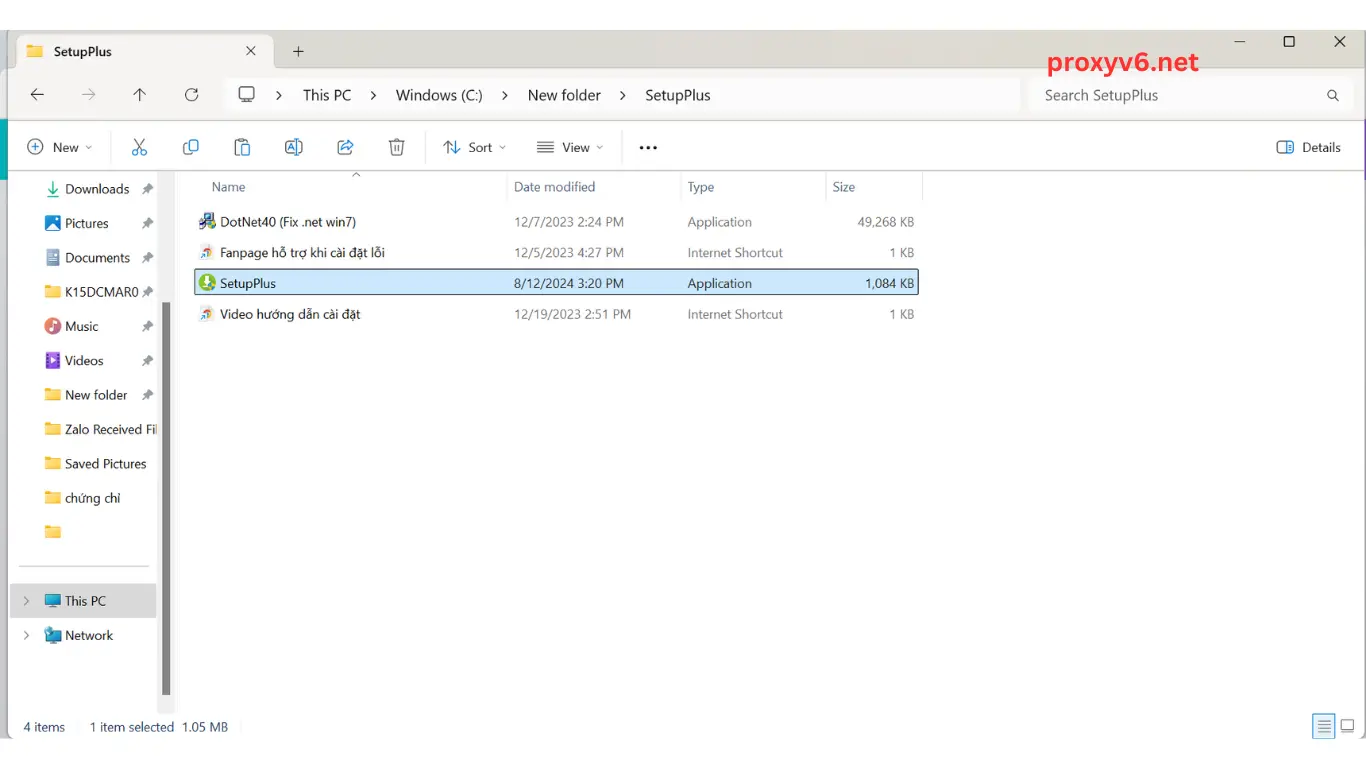
Task: Go forward with the right arrow
Action: click(x=89, y=95)
